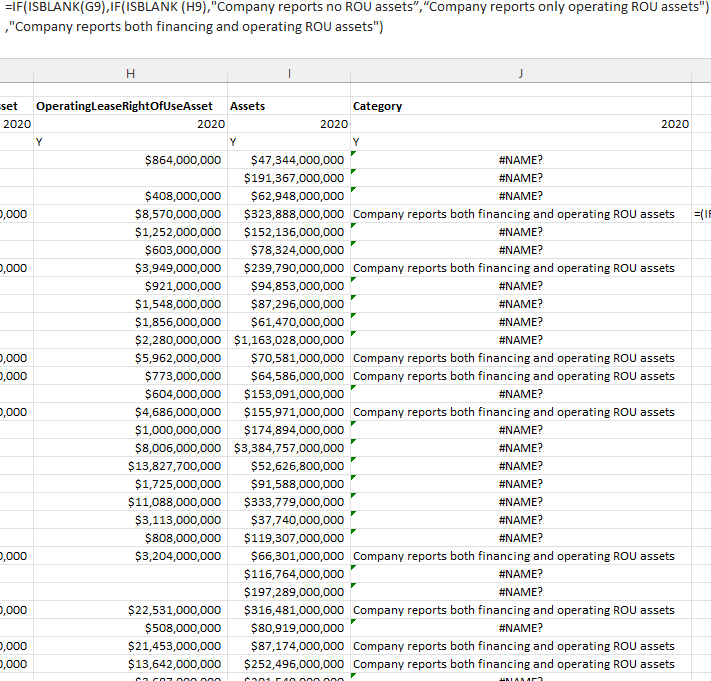Select cell with $773,000,000

point(131,376)
